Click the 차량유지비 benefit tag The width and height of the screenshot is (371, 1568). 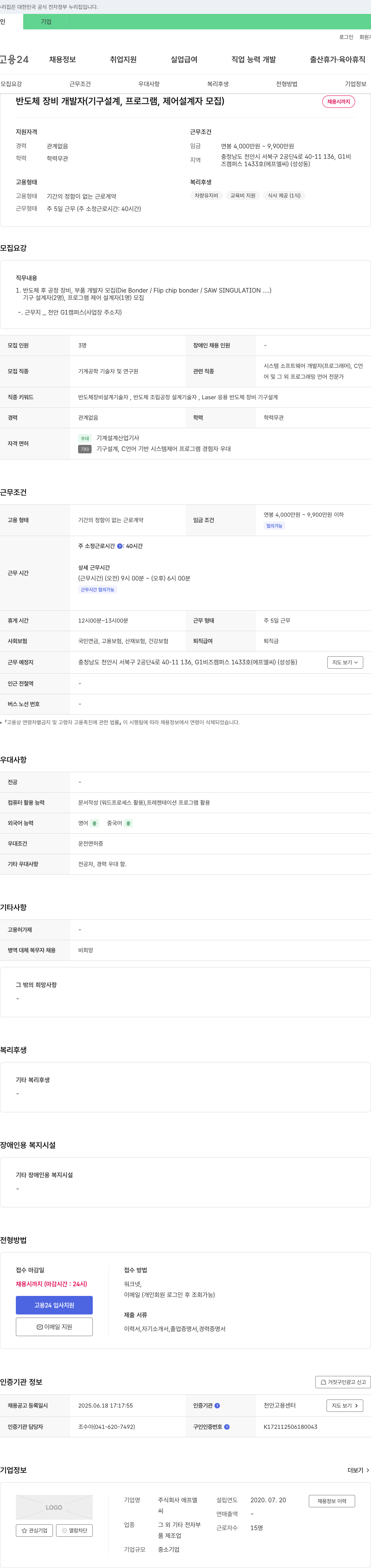(206, 196)
